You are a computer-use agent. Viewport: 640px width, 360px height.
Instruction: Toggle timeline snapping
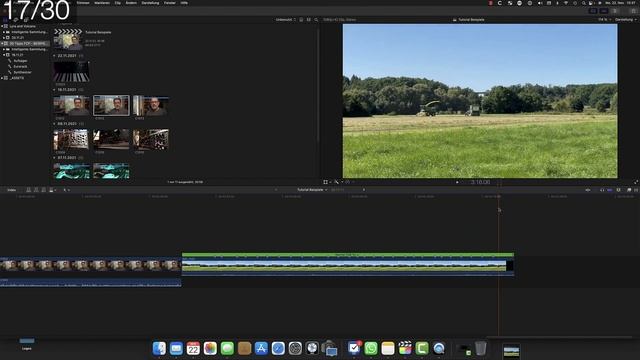point(610,190)
